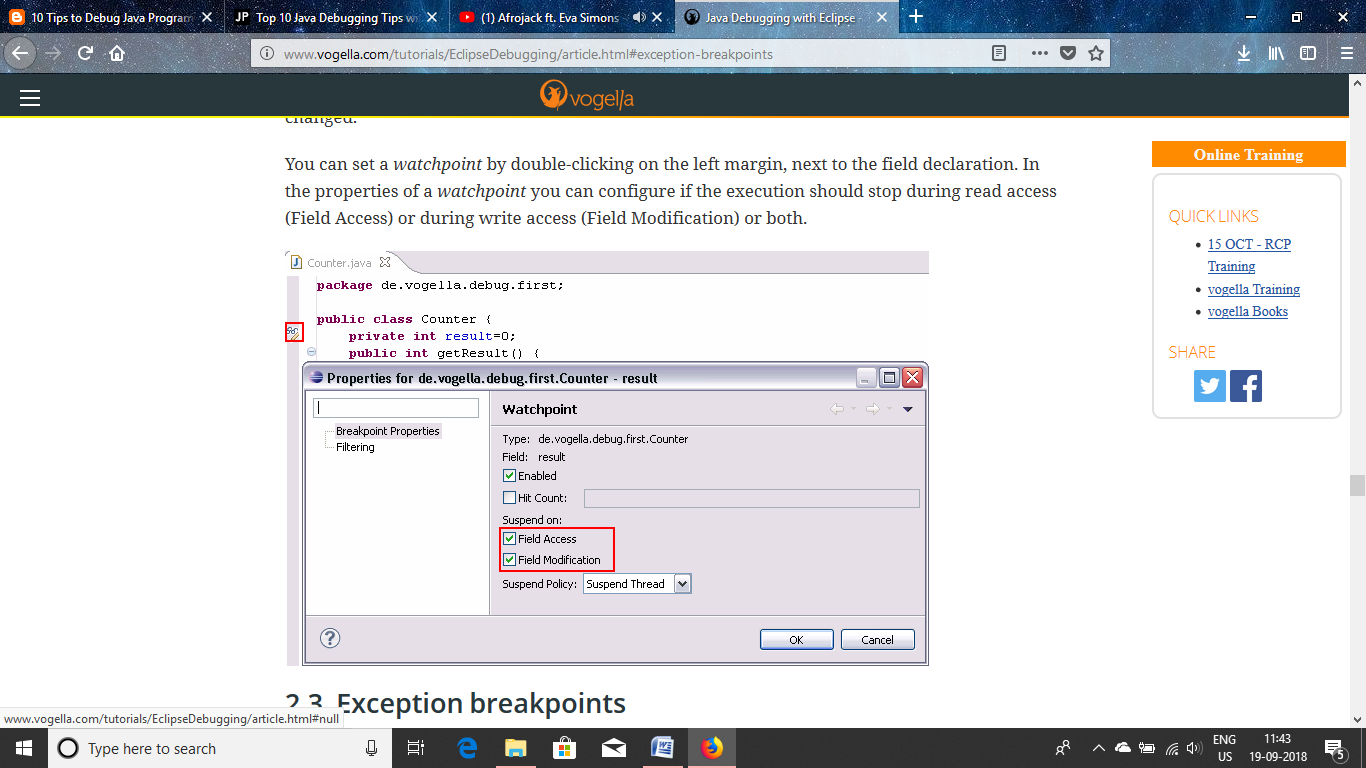1366x768 pixels.
Task: Mute the Afrojack YouTube tab
Action: pyautogui.click(x=639, y=17)
